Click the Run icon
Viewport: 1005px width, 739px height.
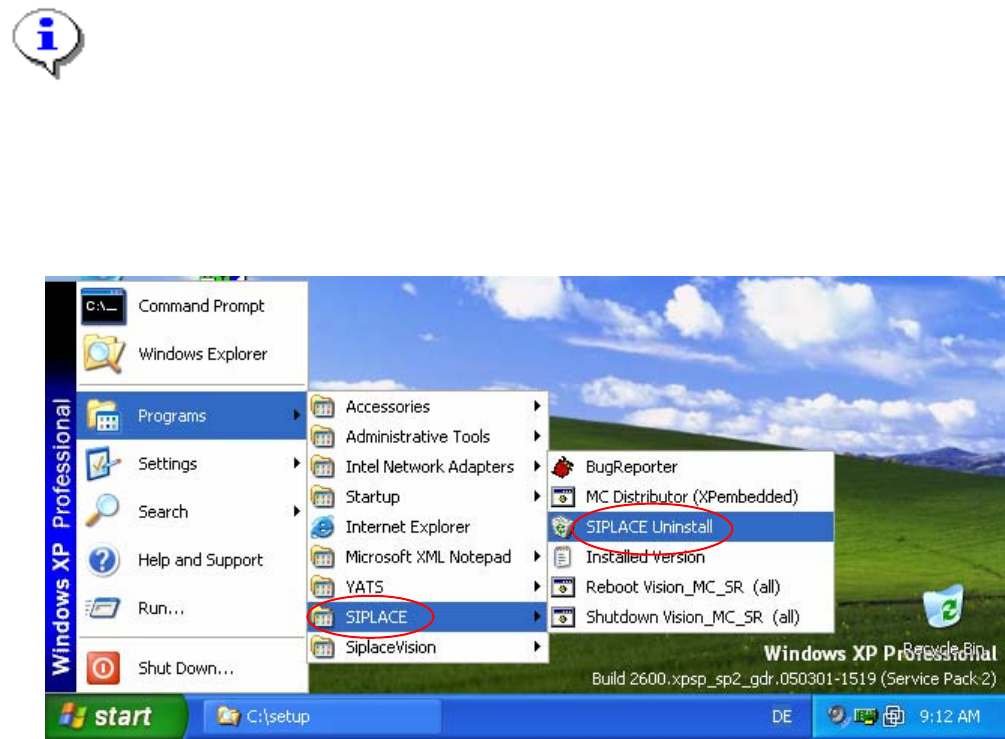[103, 607]
